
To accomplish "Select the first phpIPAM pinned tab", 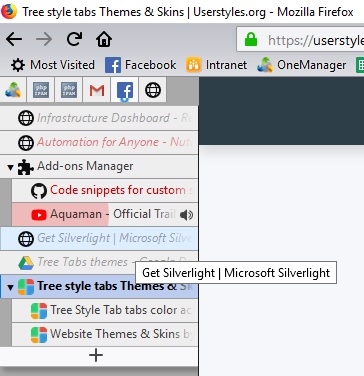I will click(x=41, y=90).
